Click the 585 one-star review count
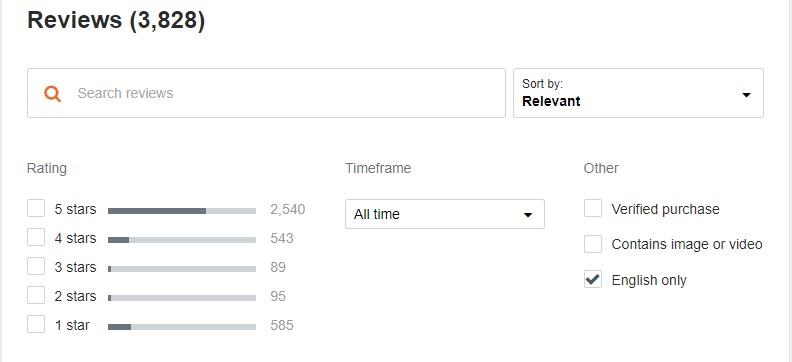792x362 pixels. [282, 325]
